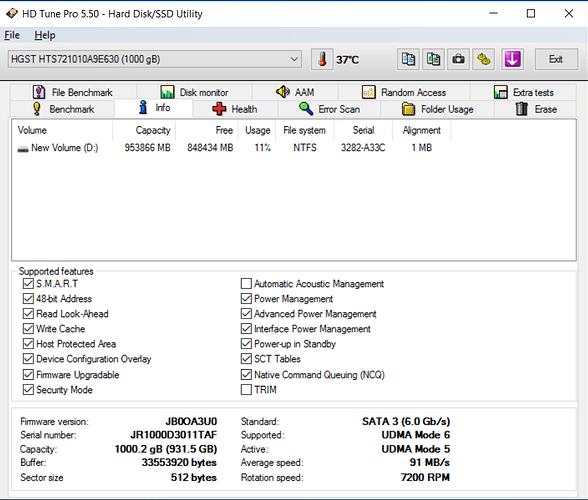Click the NTFS file system cell
This screenshot has height=500, width=588.
click(x=304, y=148)
